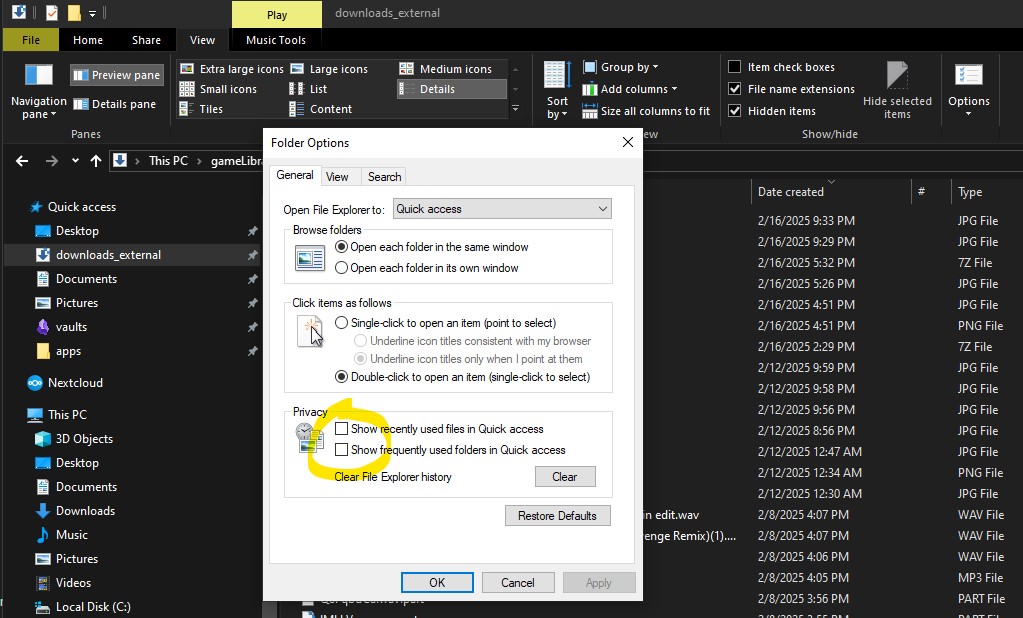Switch to the View tab in Folder Options
The image size is (1023, 618).
tap(339, 176)
